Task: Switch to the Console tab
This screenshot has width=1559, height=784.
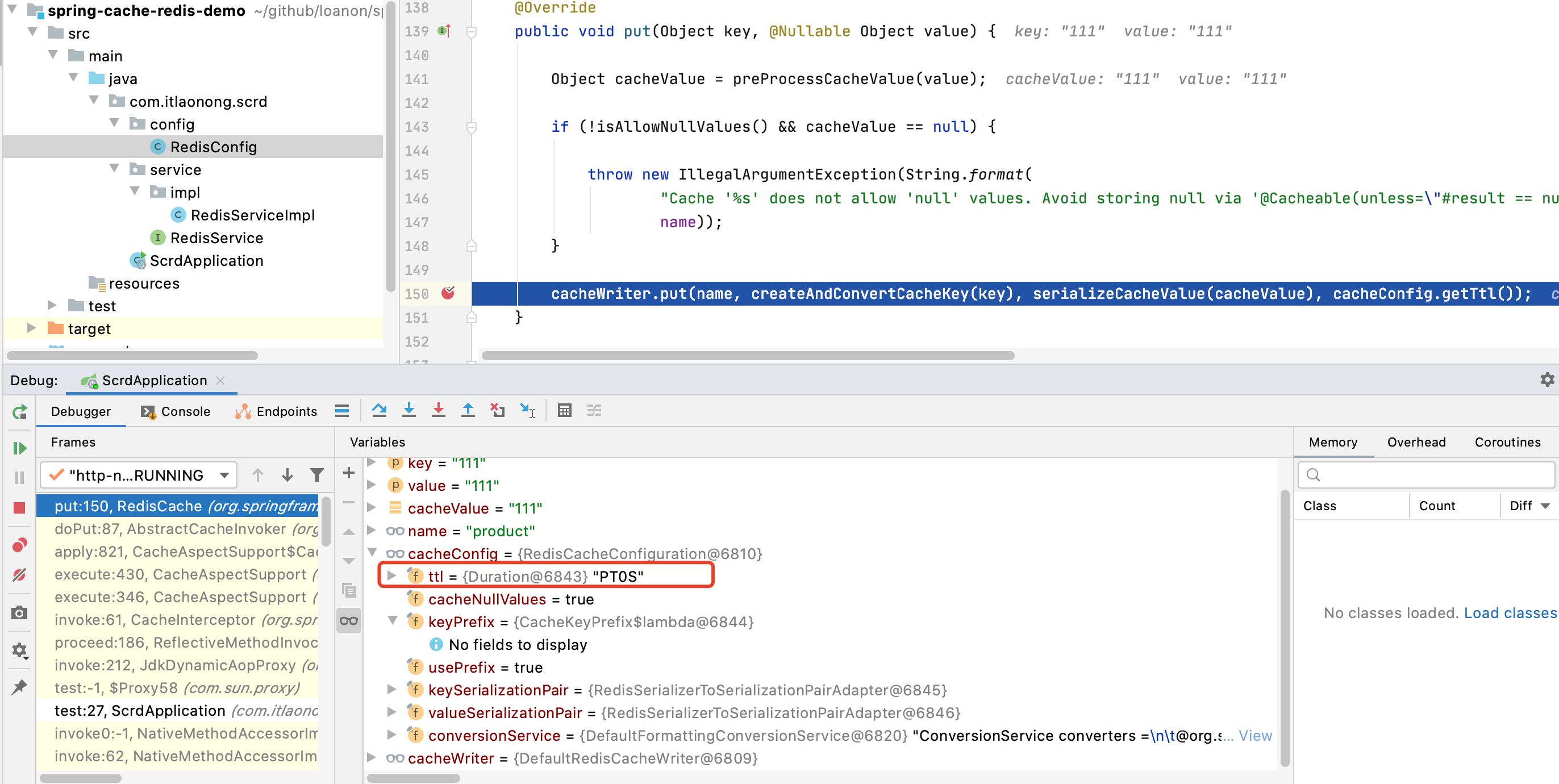Action: (175, 411)
